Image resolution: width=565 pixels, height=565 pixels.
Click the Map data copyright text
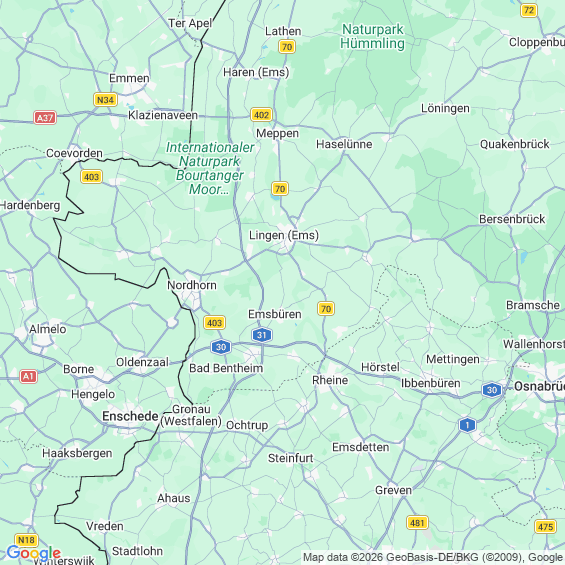pyautogui.click(x=433, y=557)
